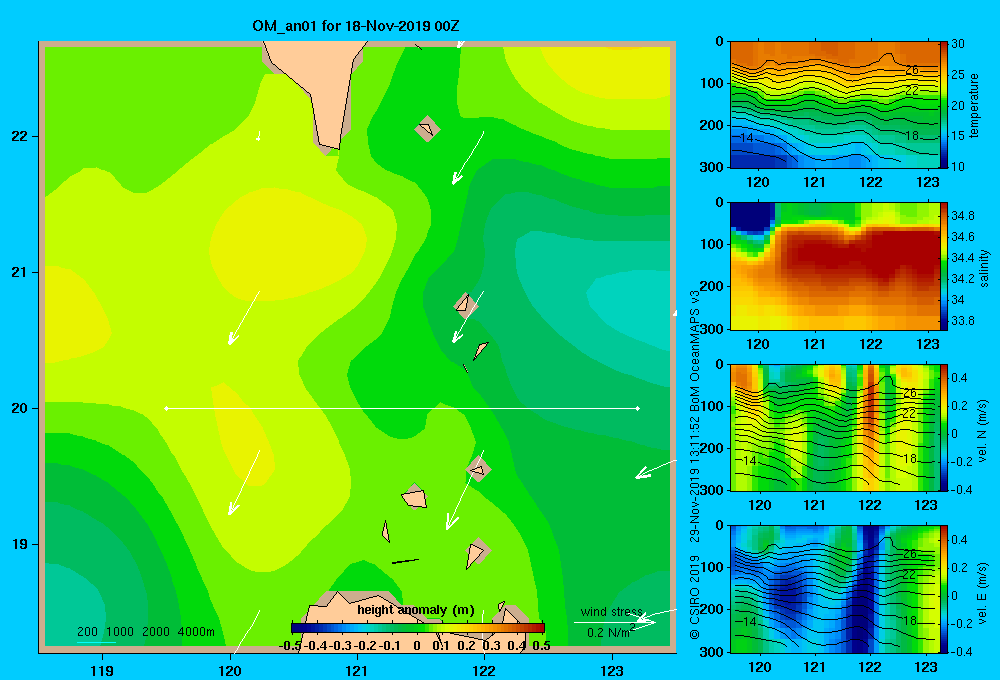This screenshot has width=1000, height=680.
Task: Click '1000' in the bathymetry depth legend
Action: click(x=119, y=632)
